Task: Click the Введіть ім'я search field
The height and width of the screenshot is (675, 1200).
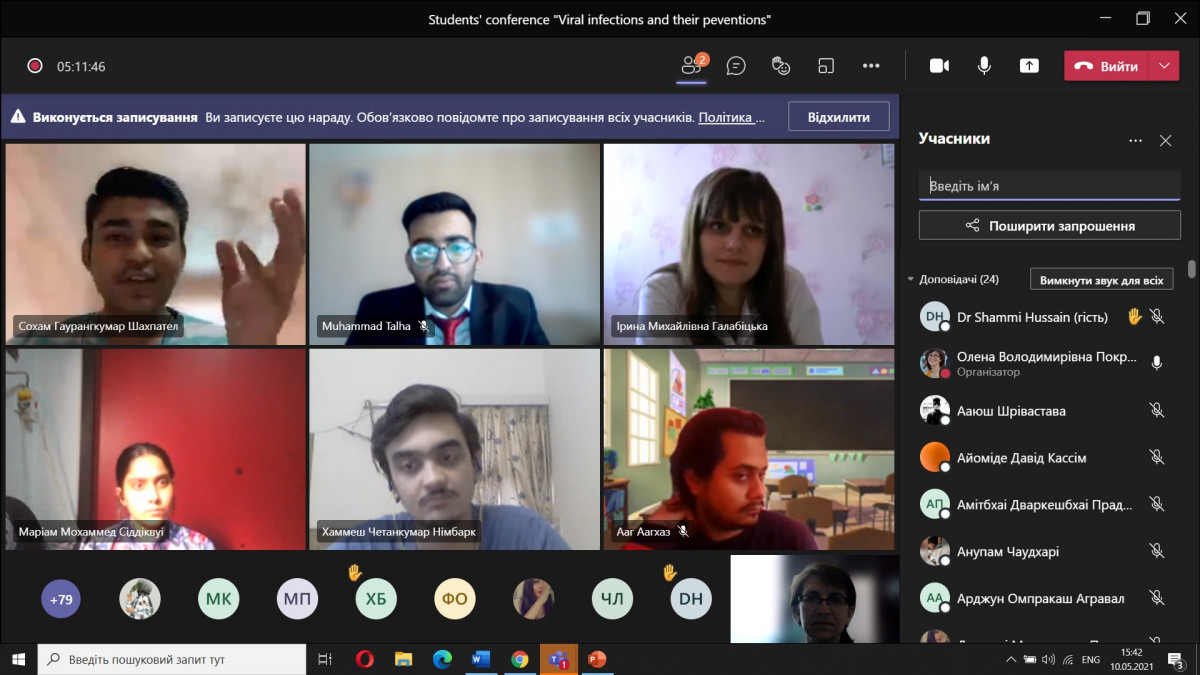Action: pyautogui.click(x=1049, y=186)
